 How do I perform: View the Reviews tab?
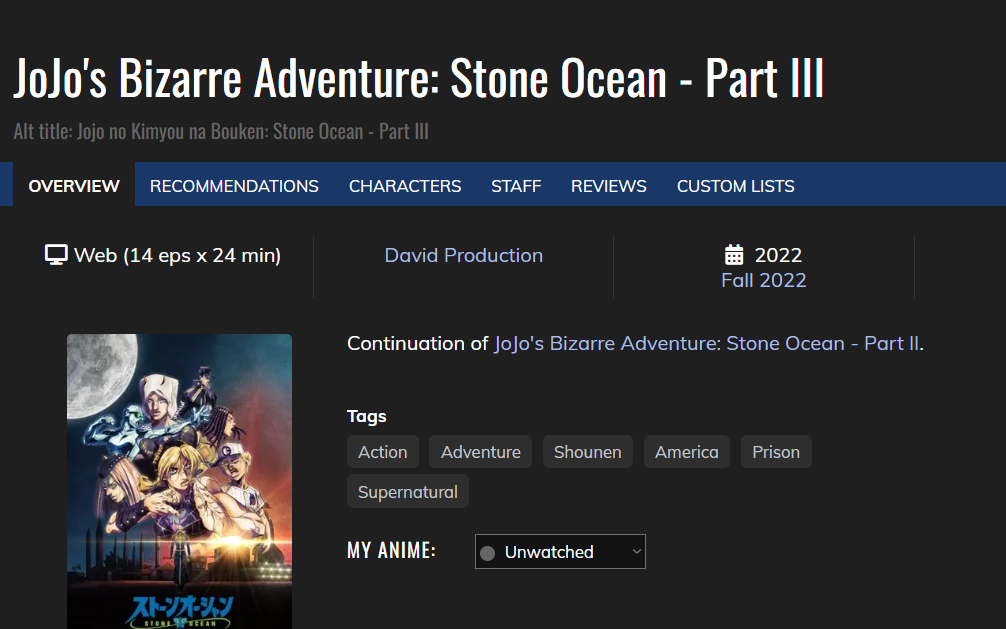(x=609, y=185)
